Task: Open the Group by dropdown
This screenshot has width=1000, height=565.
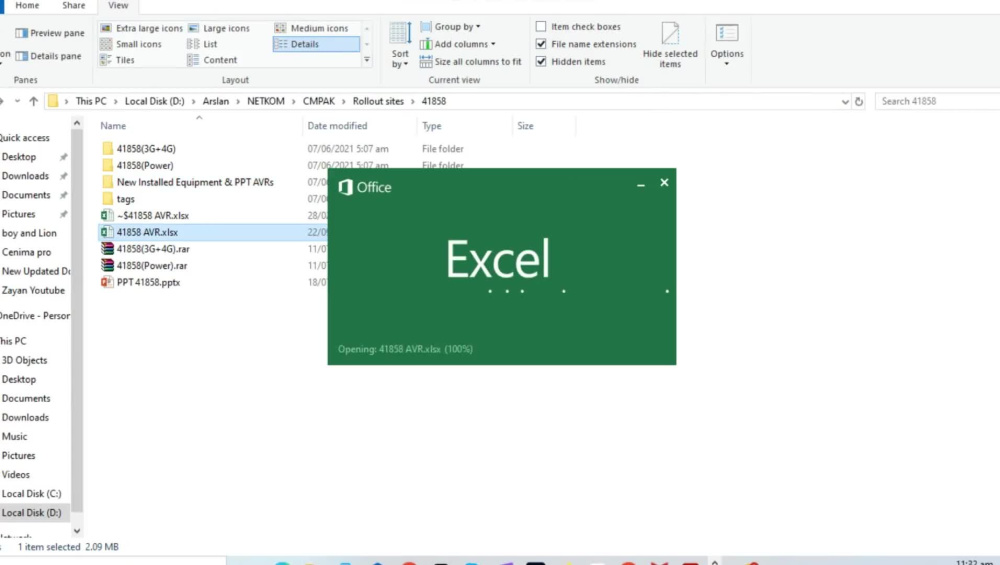Action: click(x=450, y=27)
